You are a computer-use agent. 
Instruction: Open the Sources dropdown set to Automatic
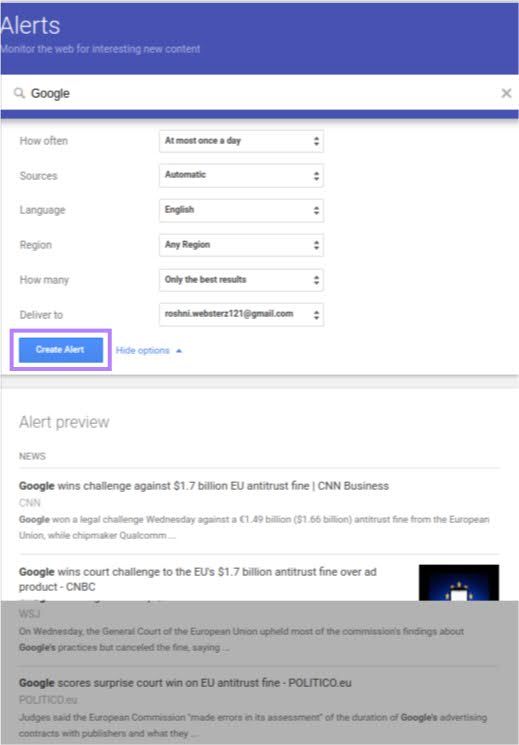coord(241,176)
